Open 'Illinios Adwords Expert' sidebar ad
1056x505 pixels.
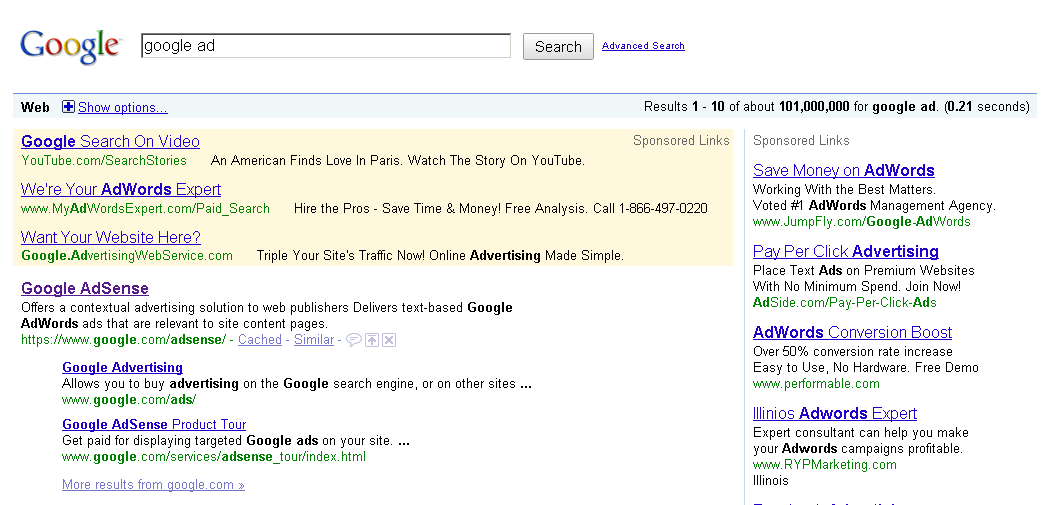pos(835,413)
